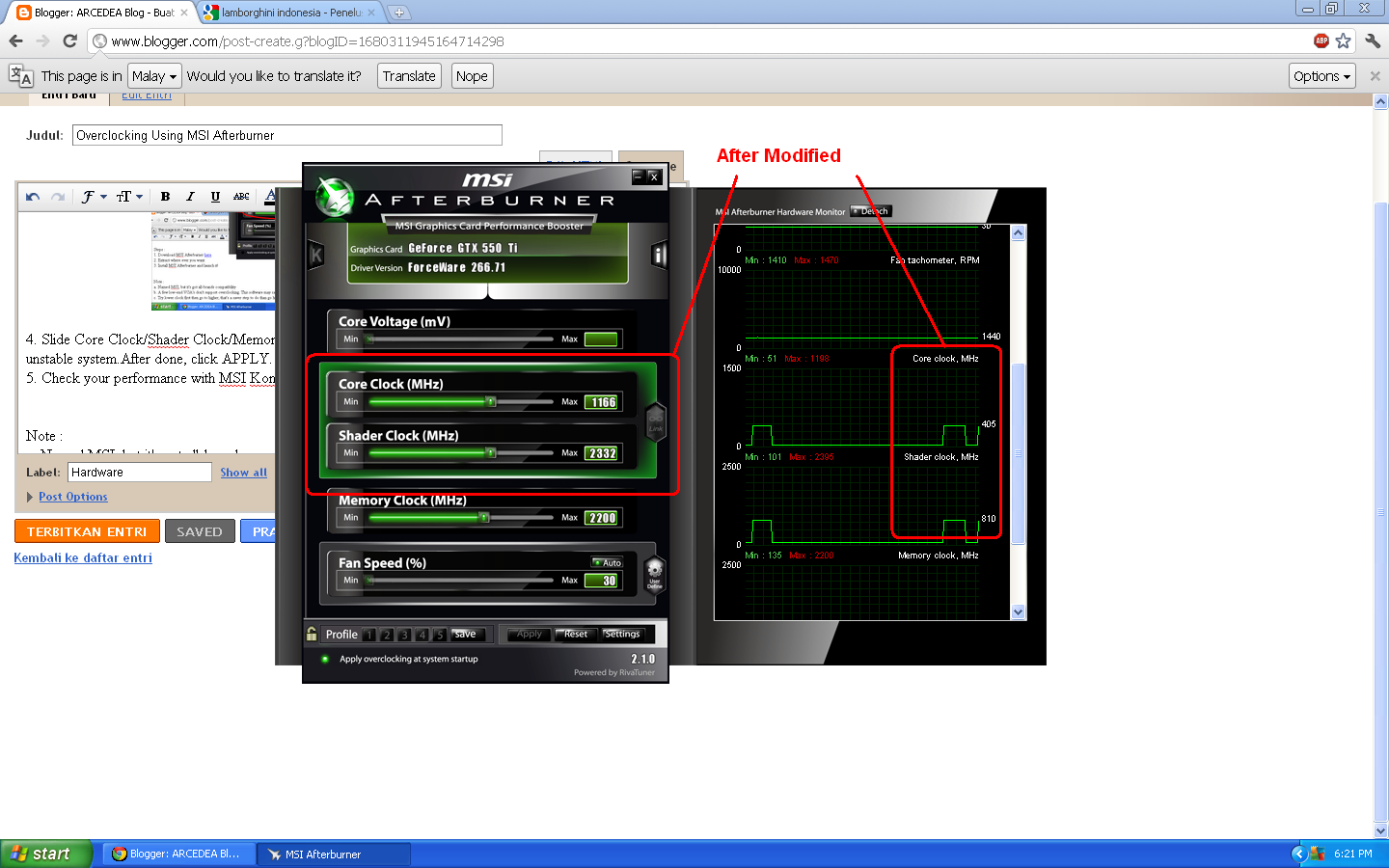The width and height of the screenshot is (1389, 868).
Task: Select Afterburner profile slot 5
Action: pos(440,635)
